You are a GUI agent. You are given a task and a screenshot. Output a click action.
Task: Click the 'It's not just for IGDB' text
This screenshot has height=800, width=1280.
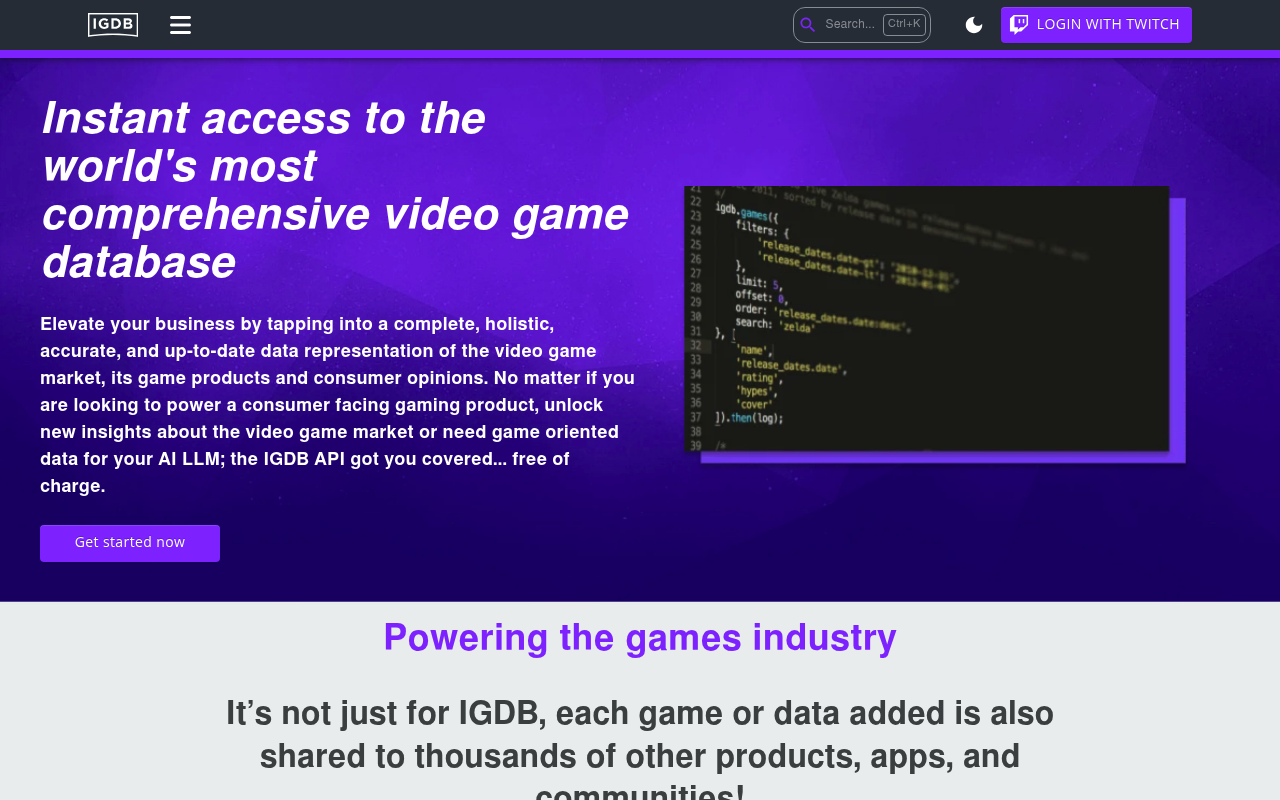tap(640, 755)
